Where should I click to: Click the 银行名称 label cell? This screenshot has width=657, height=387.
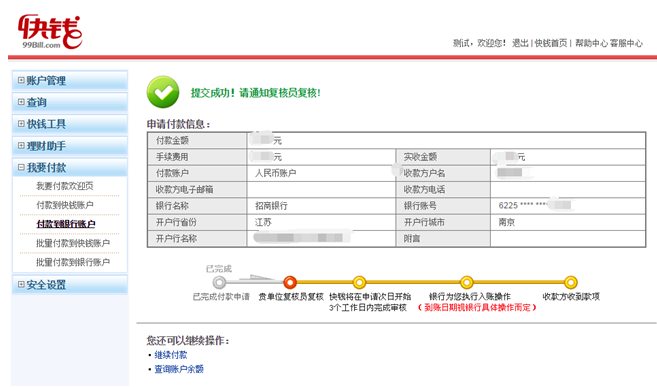tap(197, 206)
